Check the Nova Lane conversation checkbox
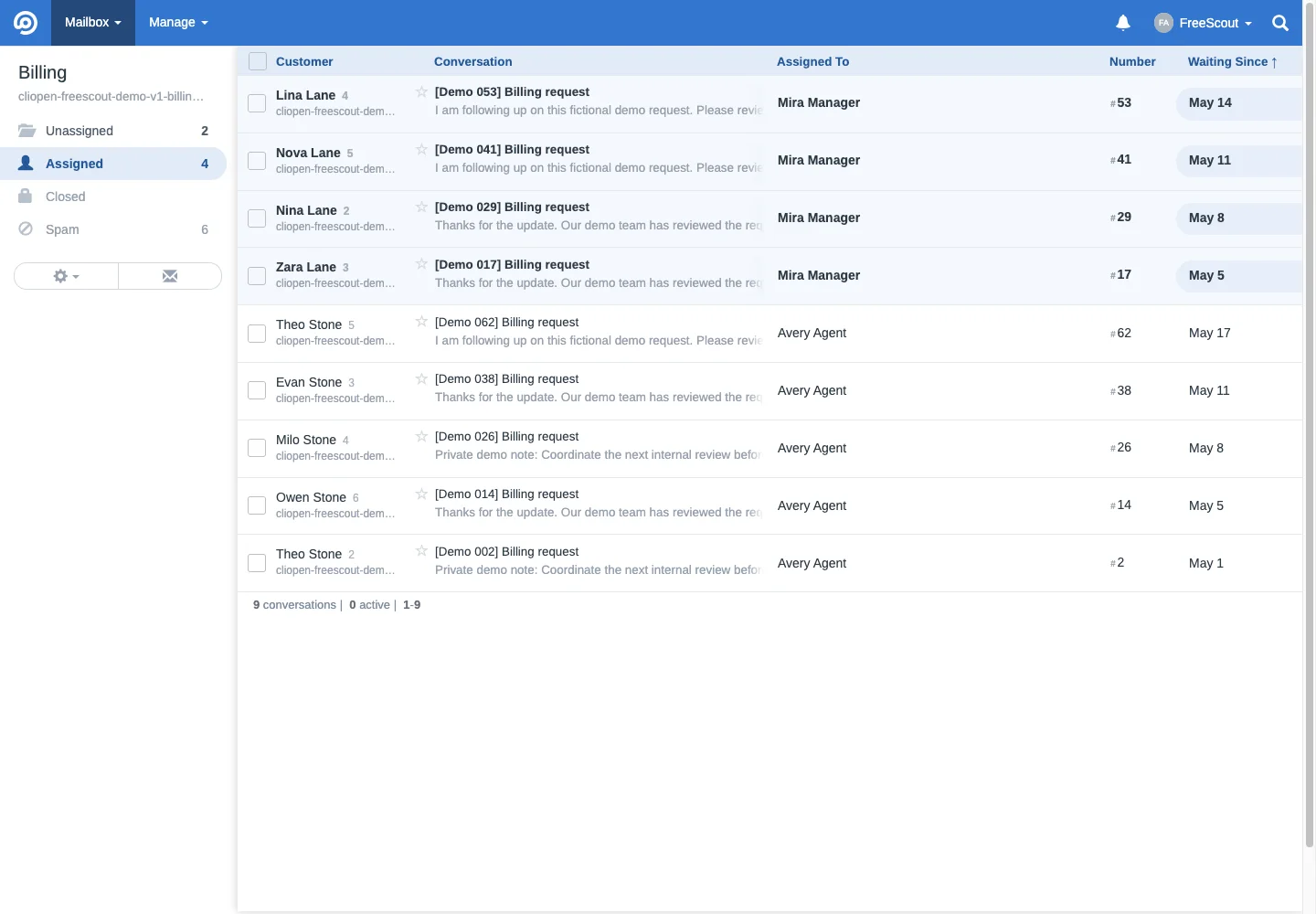 pos(257,161)
